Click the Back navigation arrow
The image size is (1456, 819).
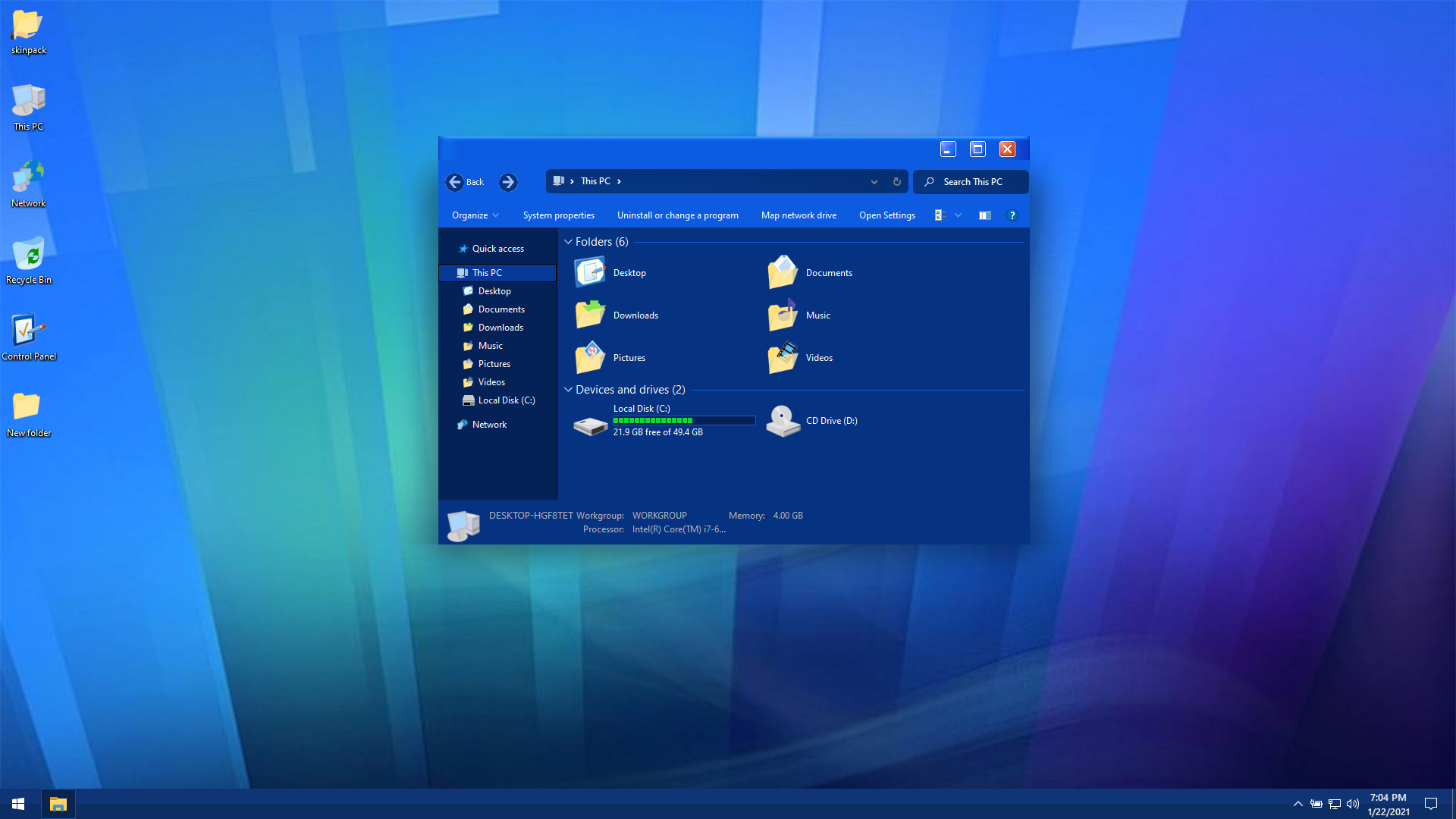pos(455,182)
